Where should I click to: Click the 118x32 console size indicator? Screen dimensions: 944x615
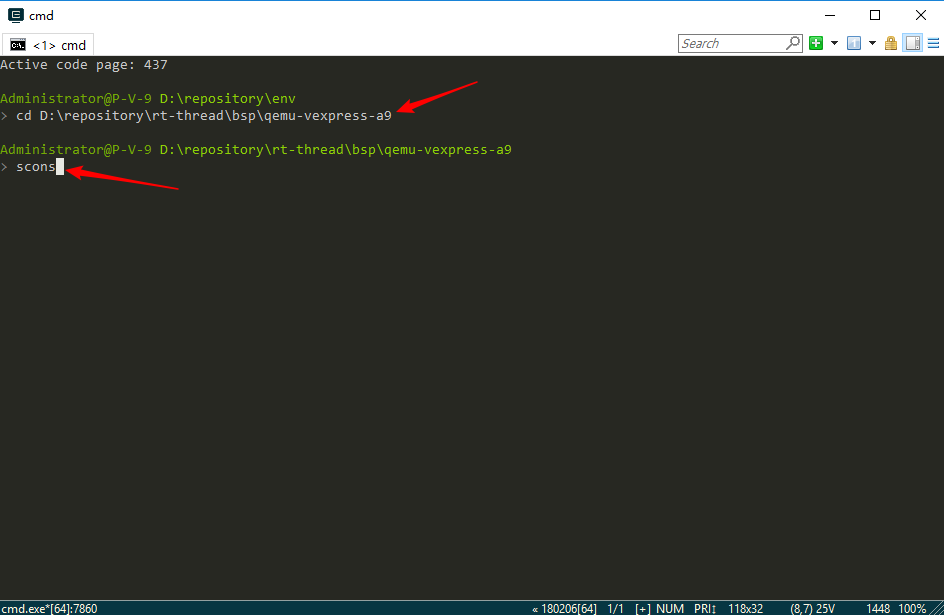coord(745,608)
